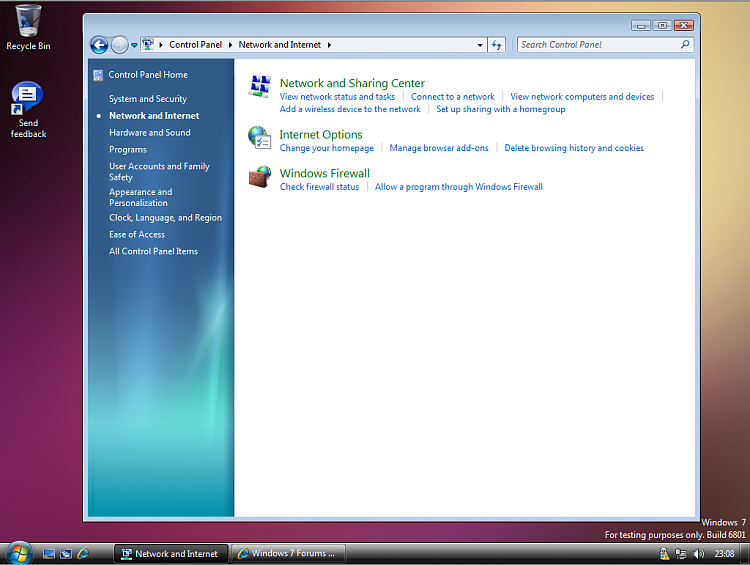Click the Control Panel Home icon
This screenshot has width=750, height=565.
click(x=98, y=75)
